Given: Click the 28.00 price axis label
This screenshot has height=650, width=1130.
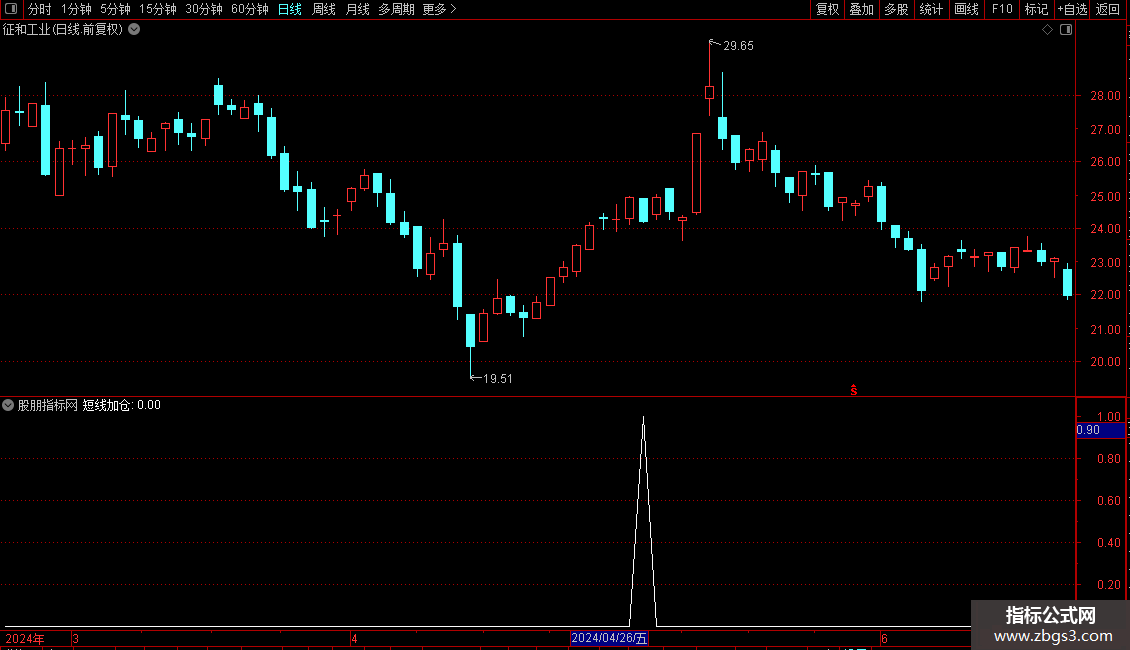Looking at the screenshot, I should [x=1105, y=96].
